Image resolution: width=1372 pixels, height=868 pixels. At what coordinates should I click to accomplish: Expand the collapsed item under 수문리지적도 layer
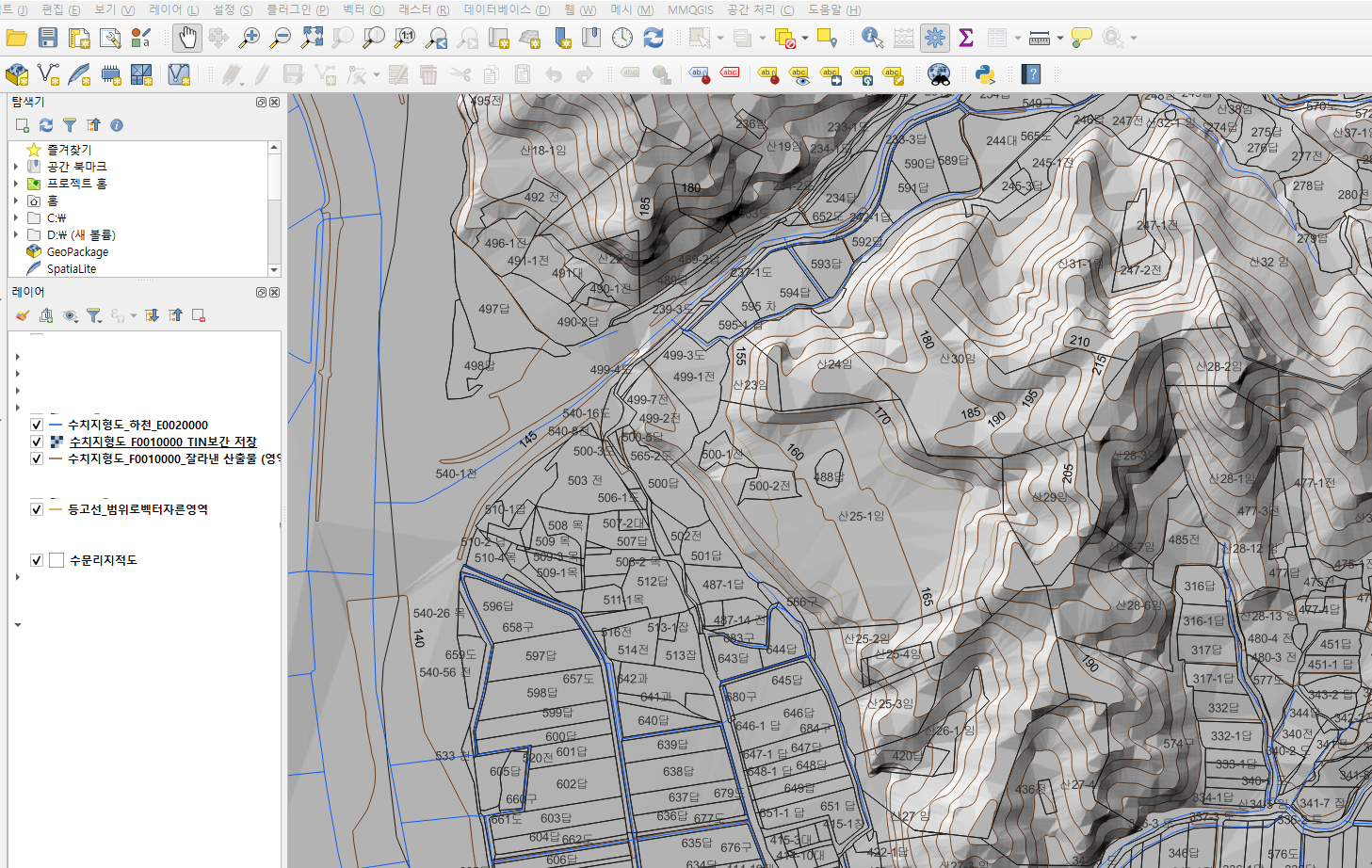[x=18, y=577]
